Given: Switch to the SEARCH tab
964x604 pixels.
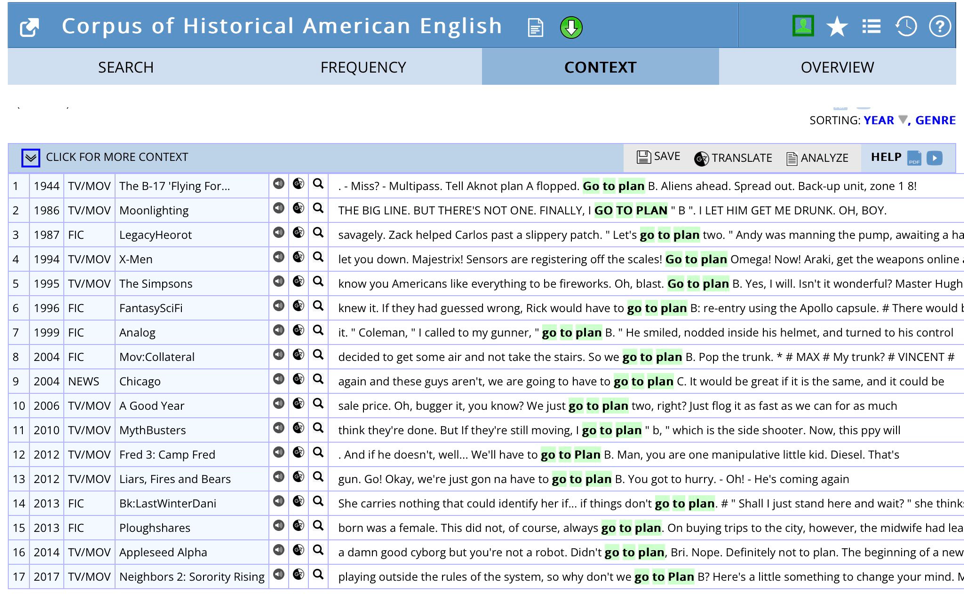Looking at the screenshot, I should pyautogui.click(x=126, y=67).
